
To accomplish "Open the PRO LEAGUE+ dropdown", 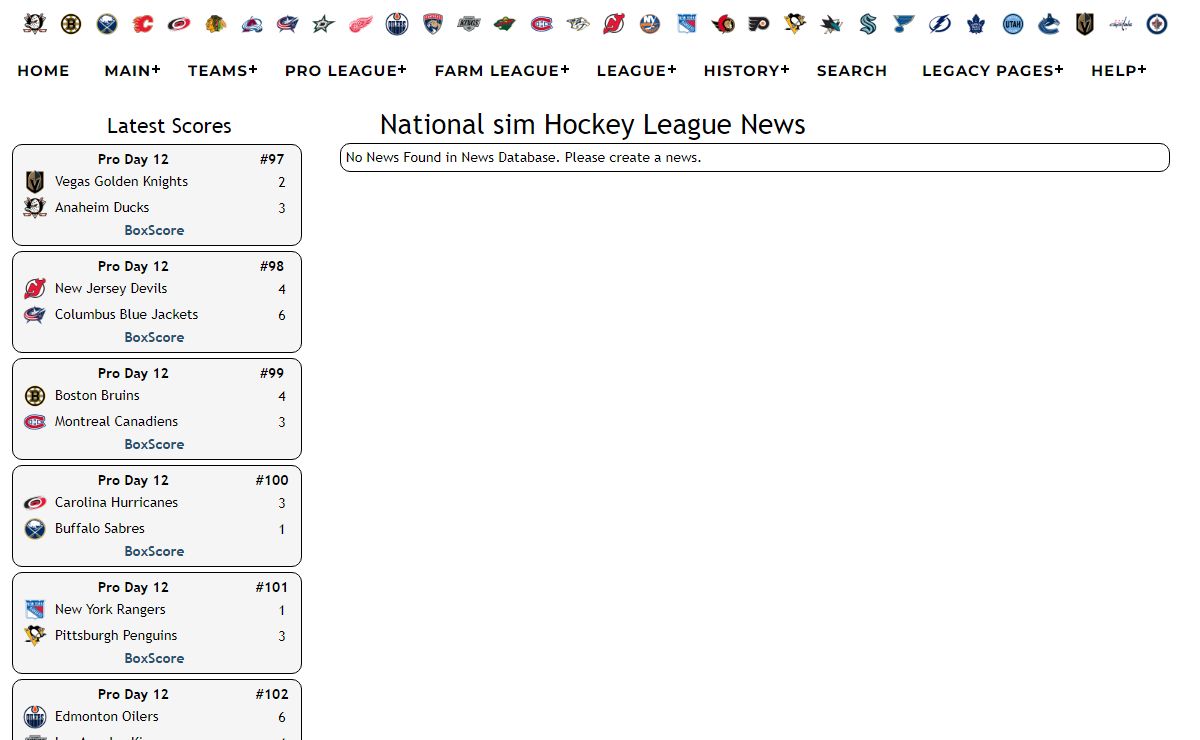I will (x=346, y=70).
